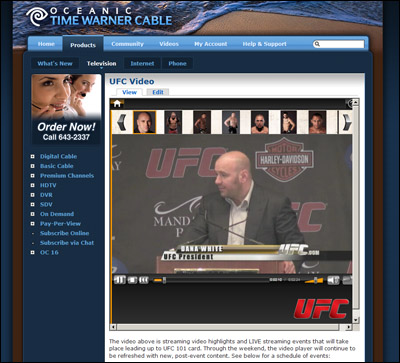400x363 pixels.
Task: Adjust the video volume slider
Action: tap(314, 280)
